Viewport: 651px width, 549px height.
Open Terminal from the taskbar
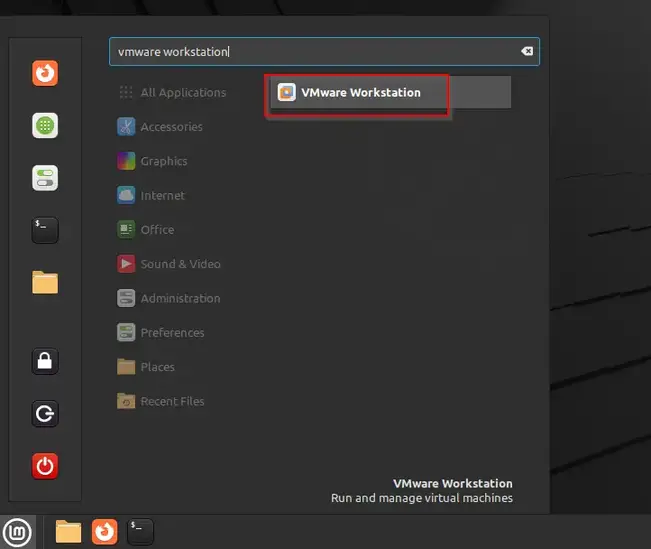140,532
